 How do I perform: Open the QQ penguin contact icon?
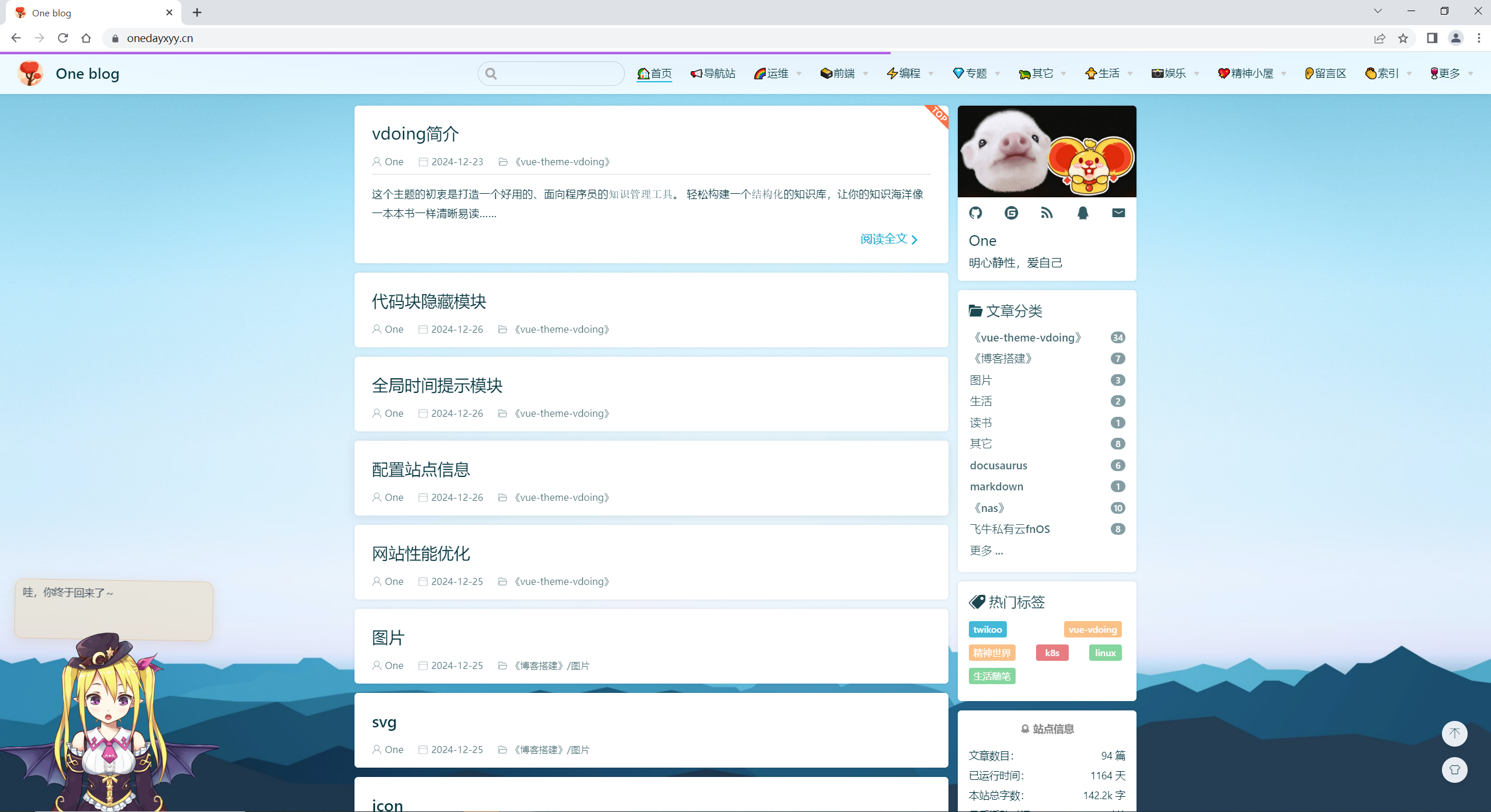1082,213
